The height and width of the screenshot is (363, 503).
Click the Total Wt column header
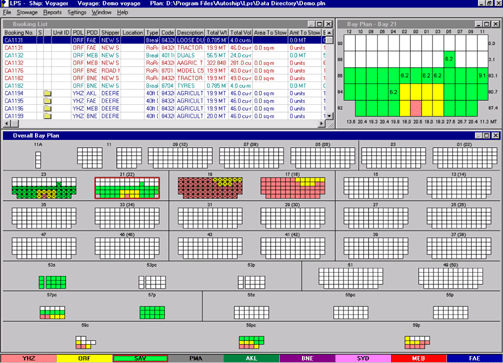pos(217,33)
